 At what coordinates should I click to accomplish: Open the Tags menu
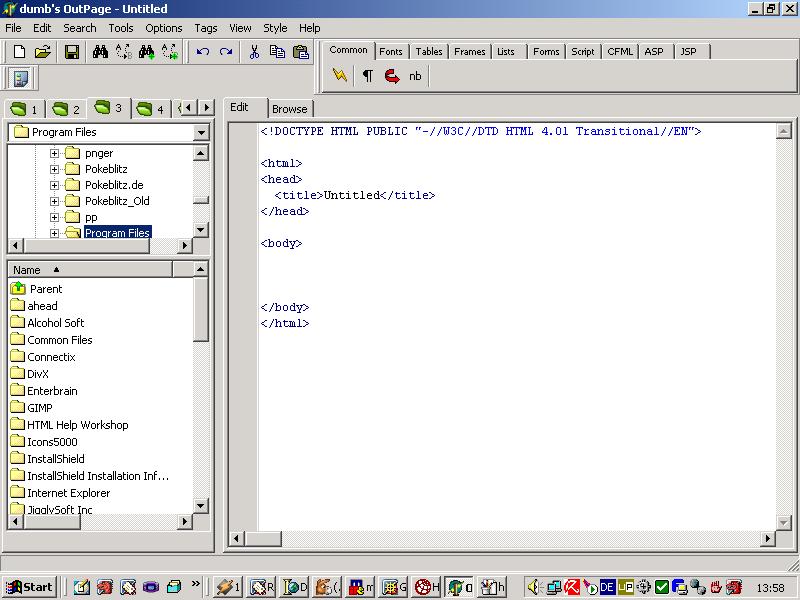206,28
